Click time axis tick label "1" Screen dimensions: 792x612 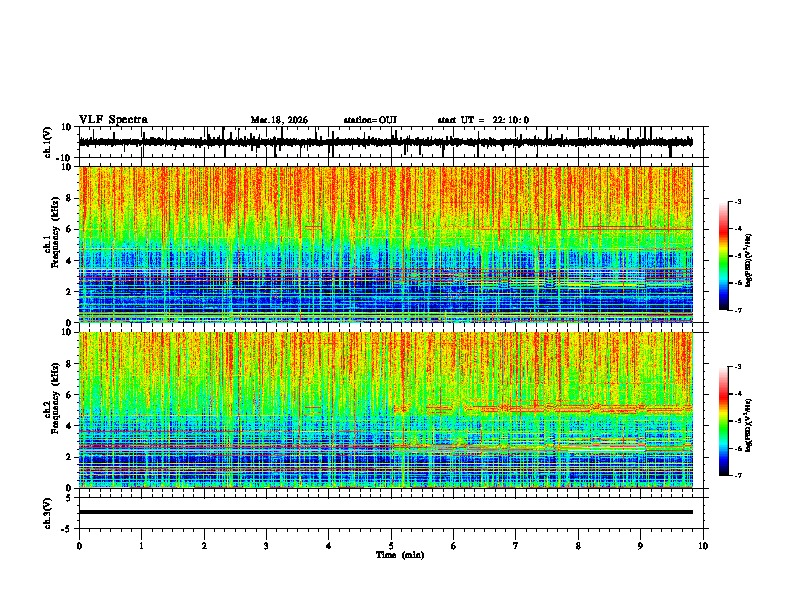pos(141,546)
